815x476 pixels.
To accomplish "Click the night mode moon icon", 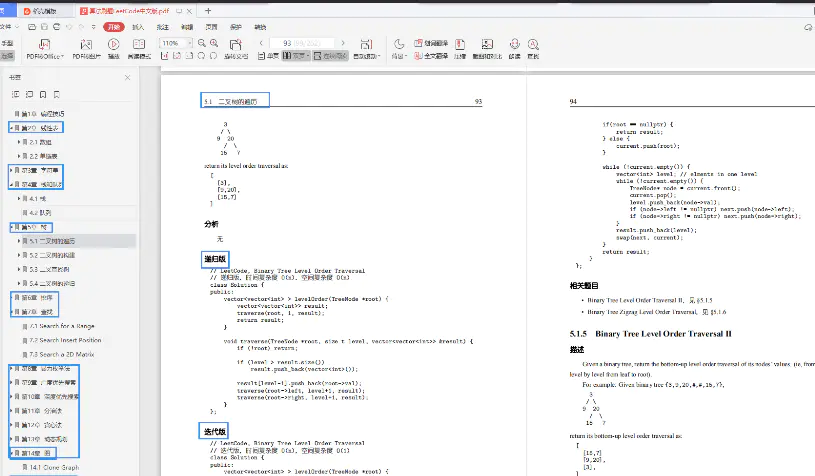I will pyautogui.click(x=399, y=44).
